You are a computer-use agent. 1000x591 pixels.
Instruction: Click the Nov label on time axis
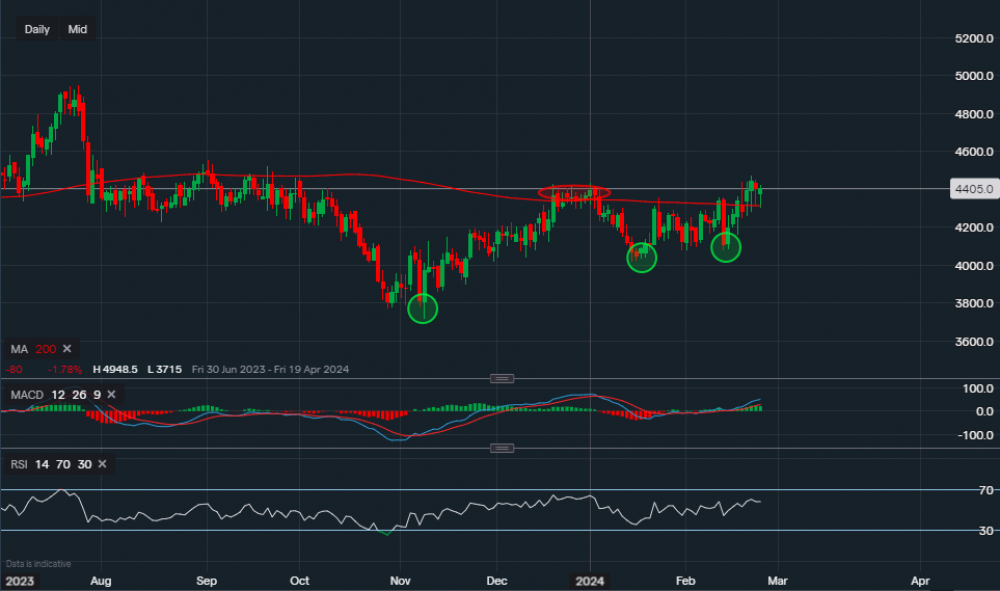(x=400, y=580)
